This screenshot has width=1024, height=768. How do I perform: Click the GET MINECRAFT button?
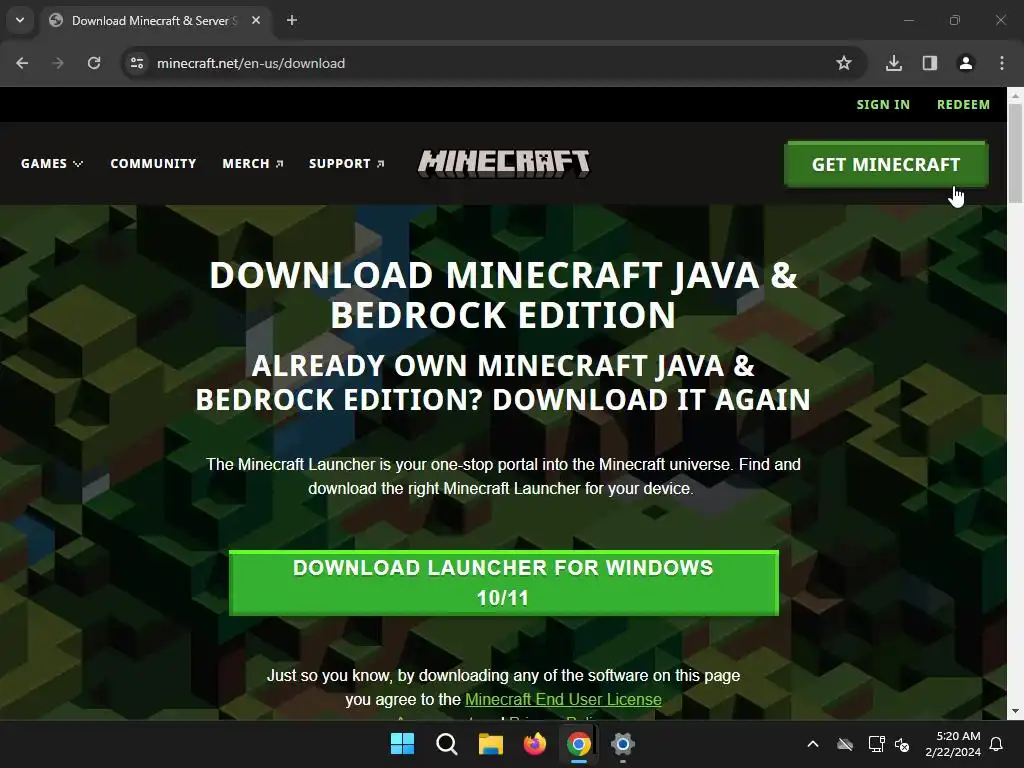pos(886,165)
